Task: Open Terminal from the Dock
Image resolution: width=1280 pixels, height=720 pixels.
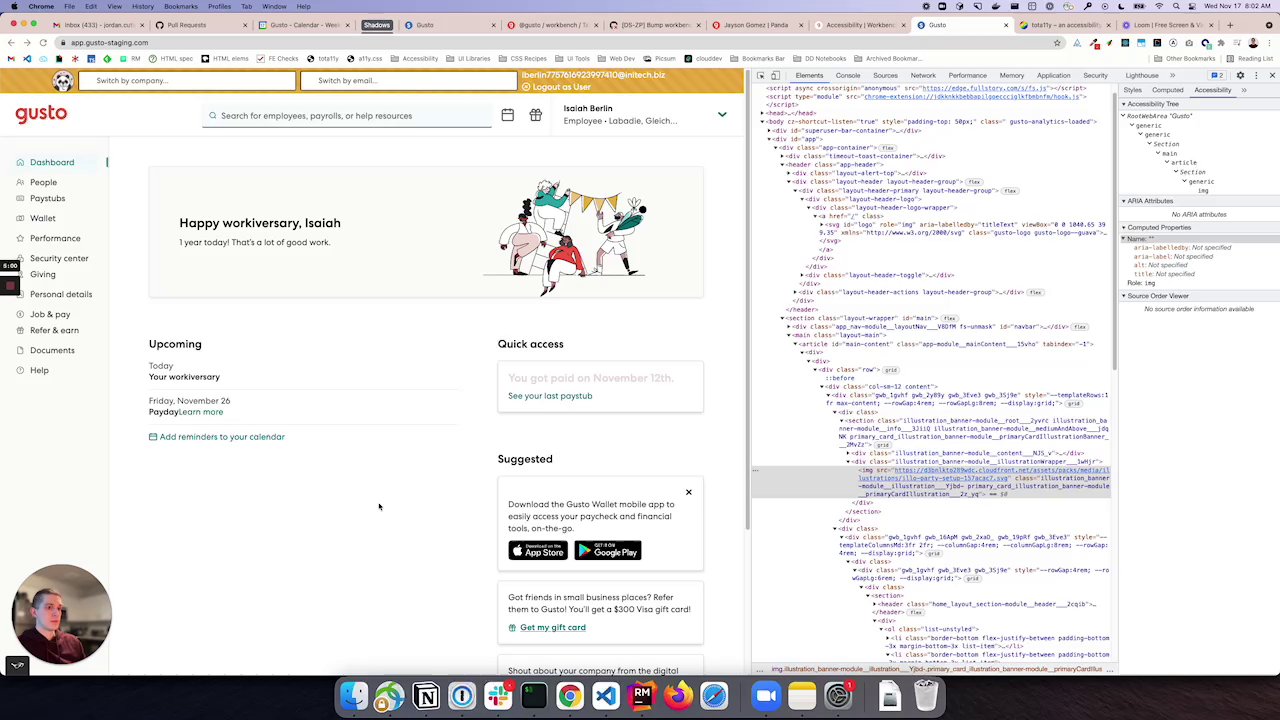Action: point(534,695)
